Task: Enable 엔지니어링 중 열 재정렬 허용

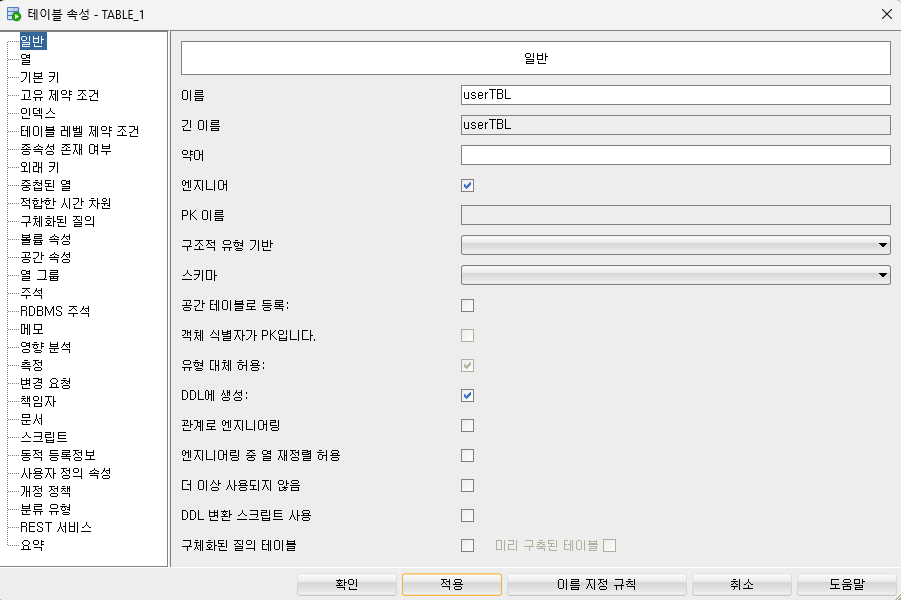Action: tap(467, 455)
